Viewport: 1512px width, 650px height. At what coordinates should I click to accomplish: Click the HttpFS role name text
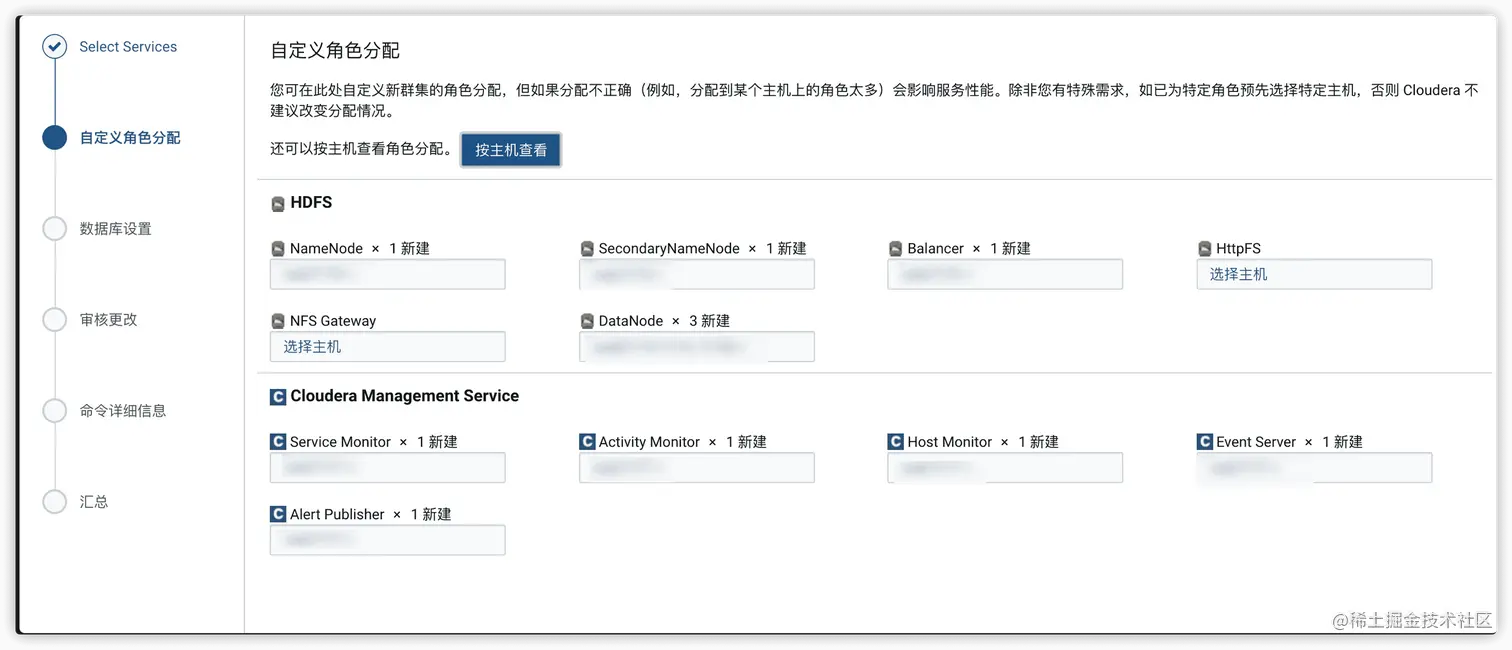[x=1238, y=249]
